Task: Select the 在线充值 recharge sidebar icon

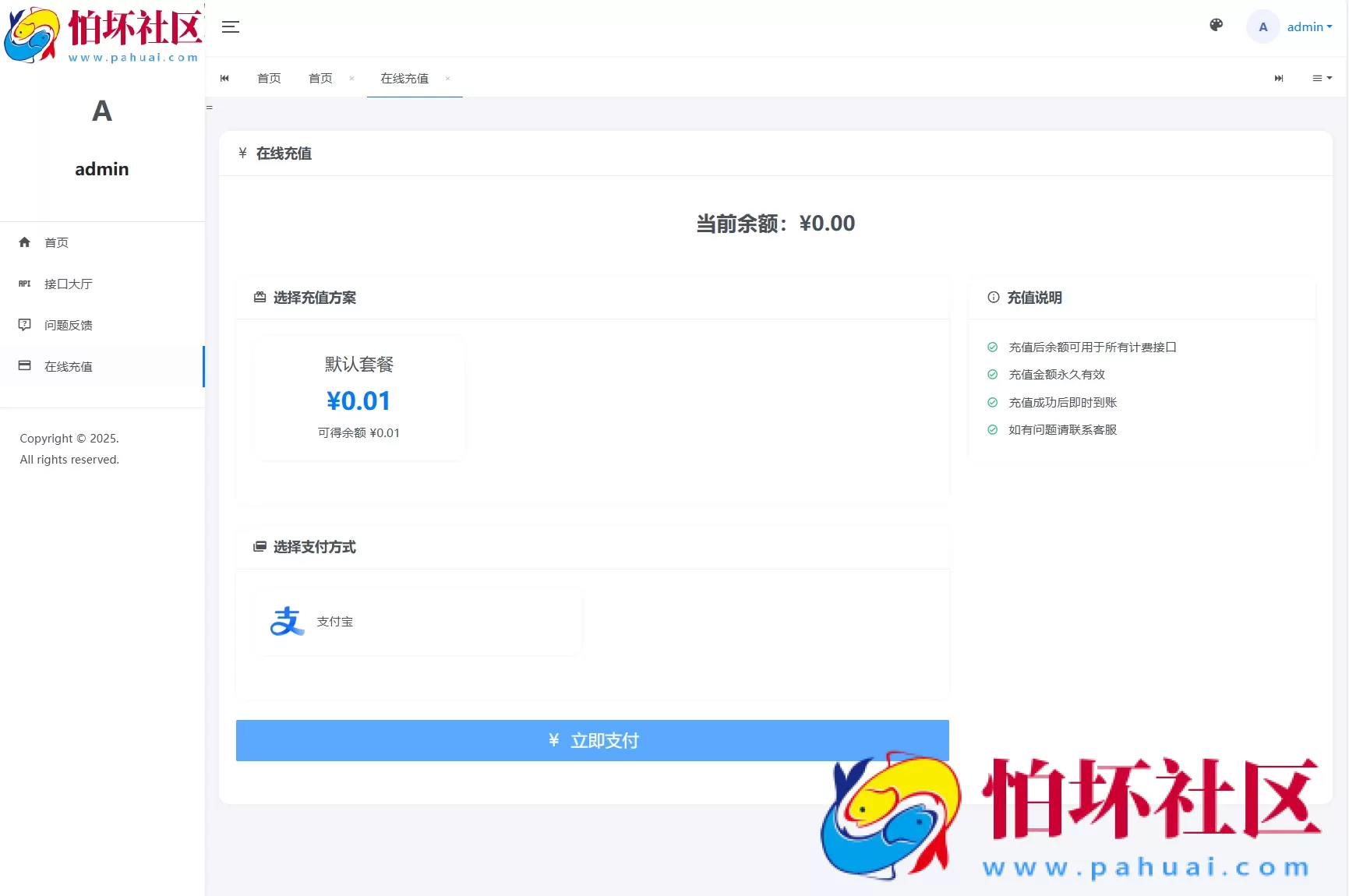Action: (24, 366)
